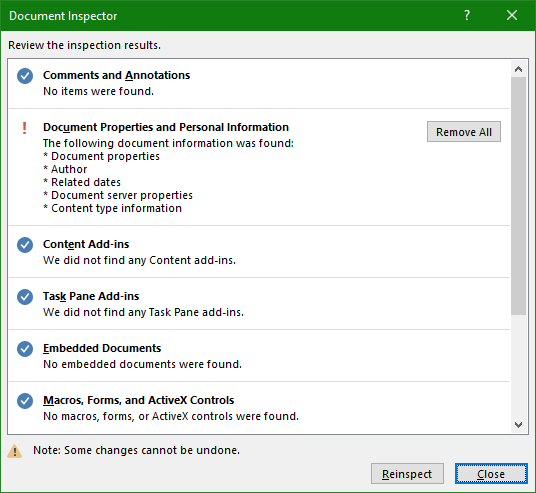
Task: Click '* Document server properties' entry
Action: pos(118,195)
